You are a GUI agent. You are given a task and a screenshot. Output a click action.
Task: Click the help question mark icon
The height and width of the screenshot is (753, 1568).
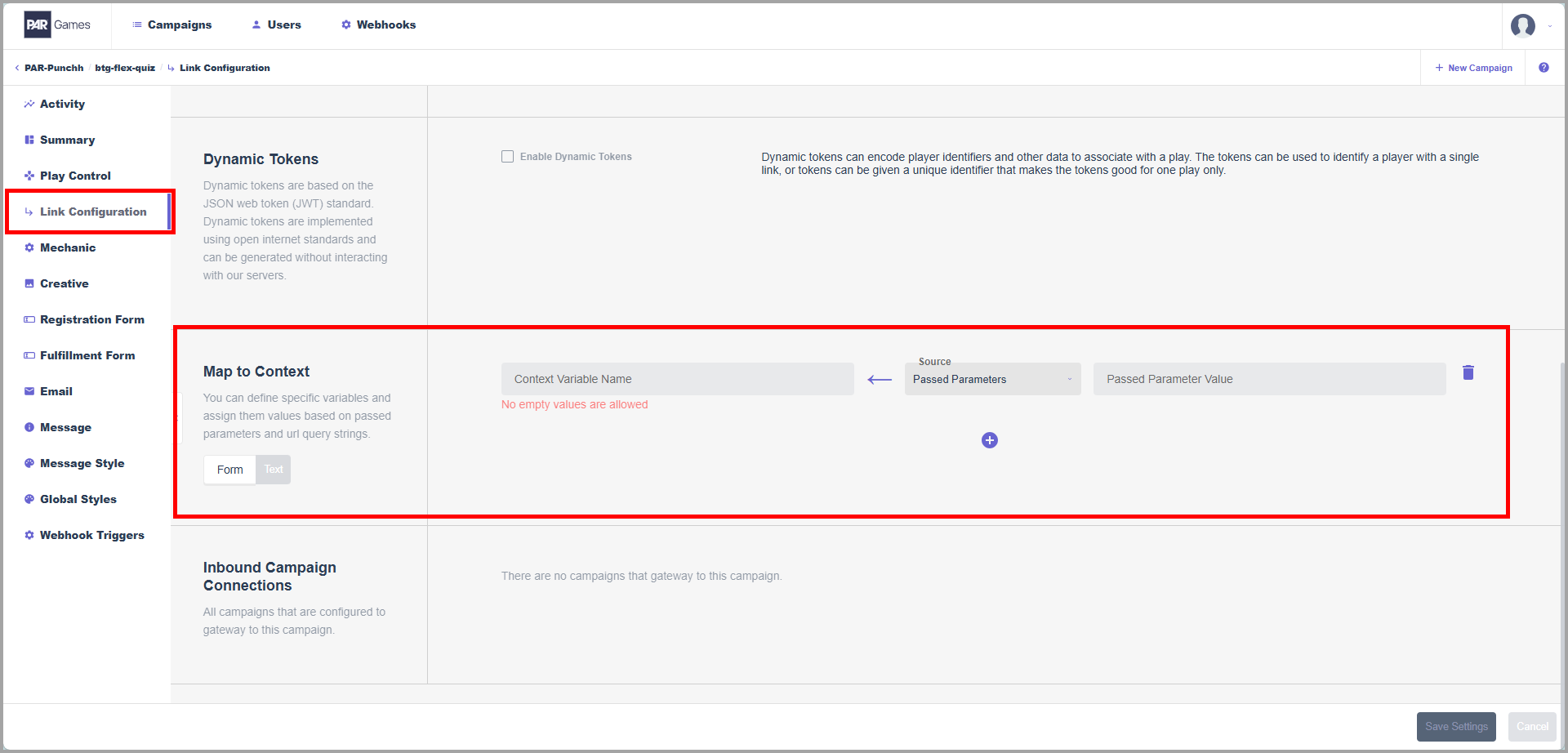click(1543, 68)
